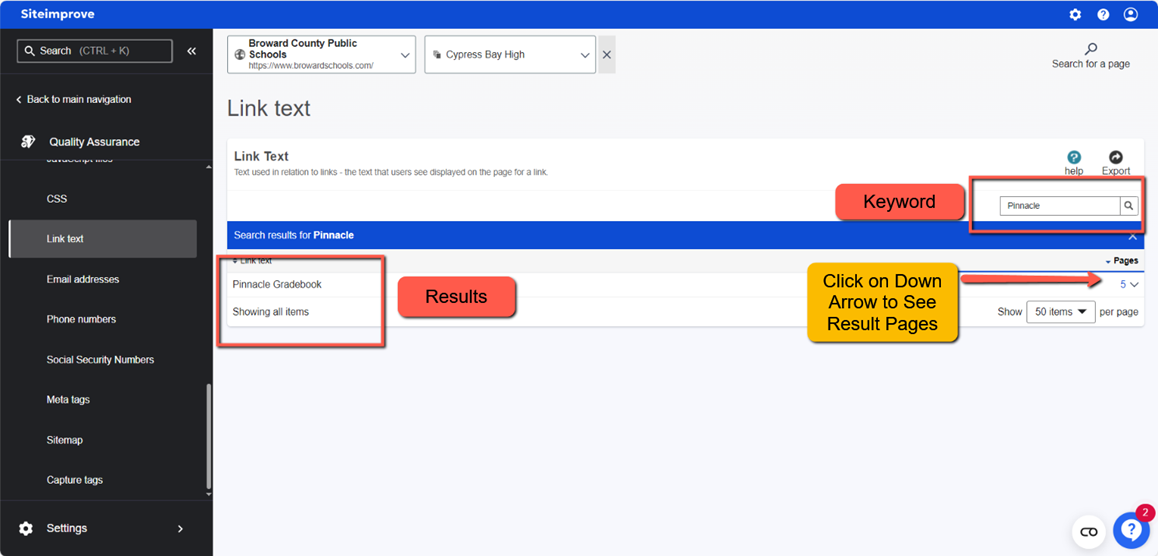Open the settings gear in top bar
This screenshot has height=556, width=1158.
1075,15
